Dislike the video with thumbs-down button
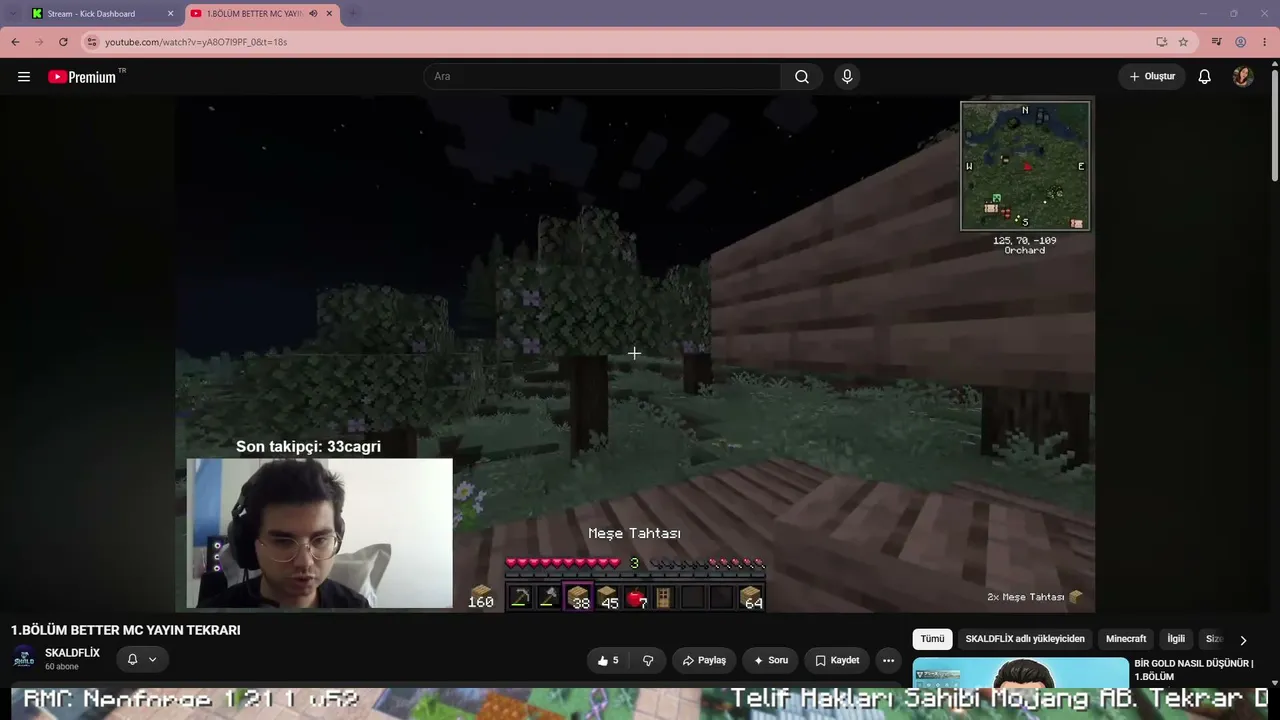 [648, 660]
